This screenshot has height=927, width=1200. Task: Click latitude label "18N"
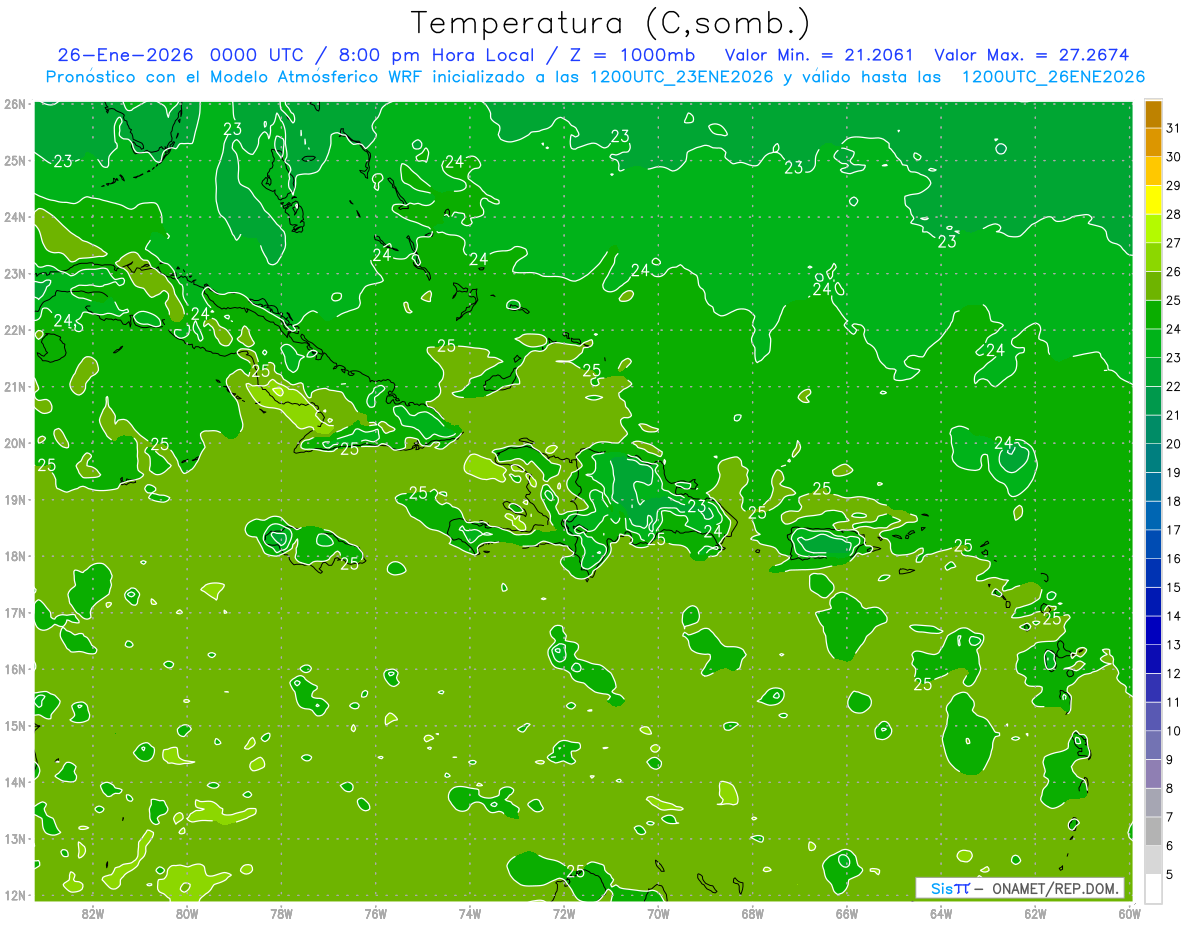(x=14, y=556)
